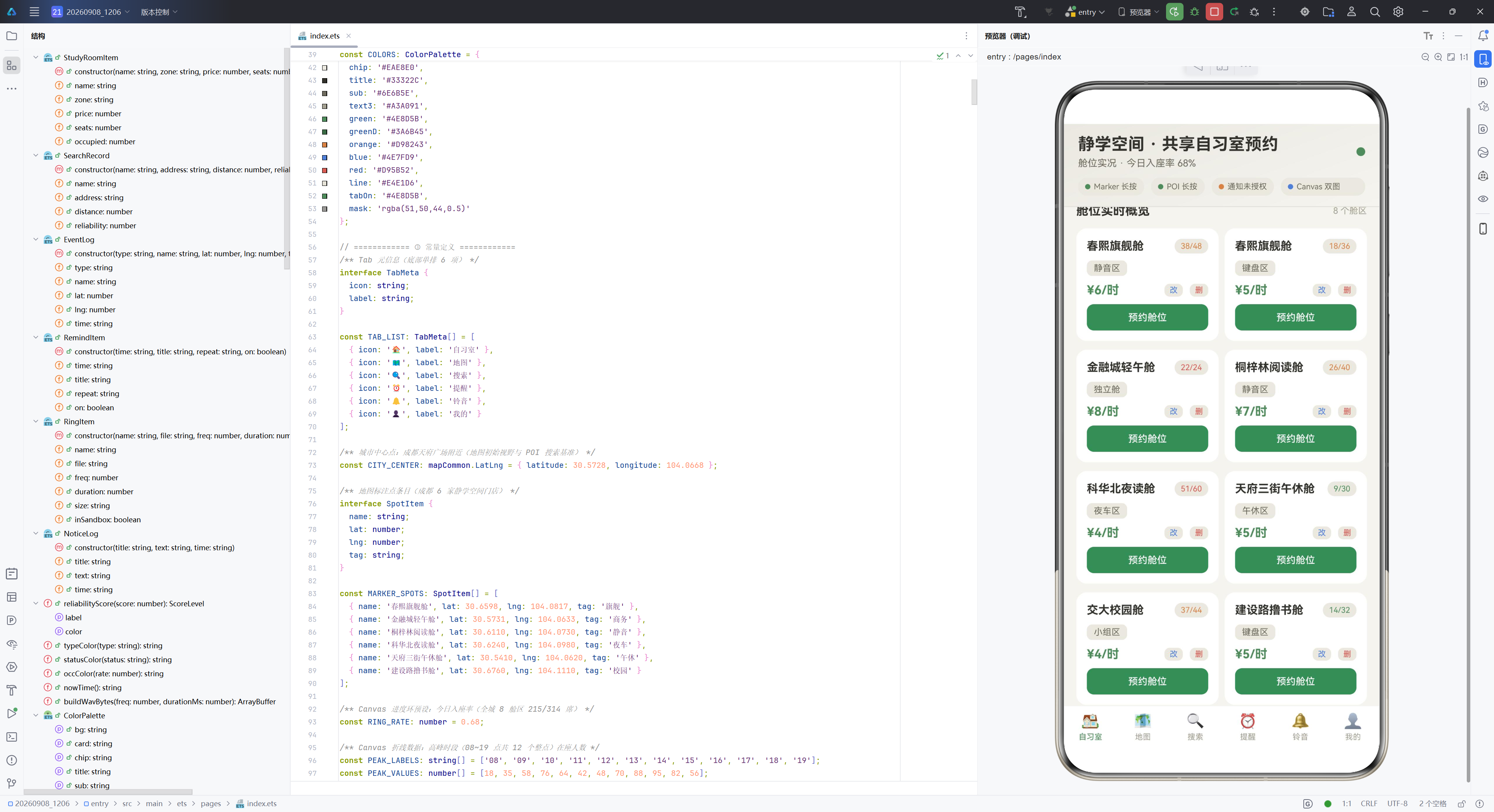1494x812 pixels.
Task: Collapse the RingItem class node
Action: click(x=36, y=421)
